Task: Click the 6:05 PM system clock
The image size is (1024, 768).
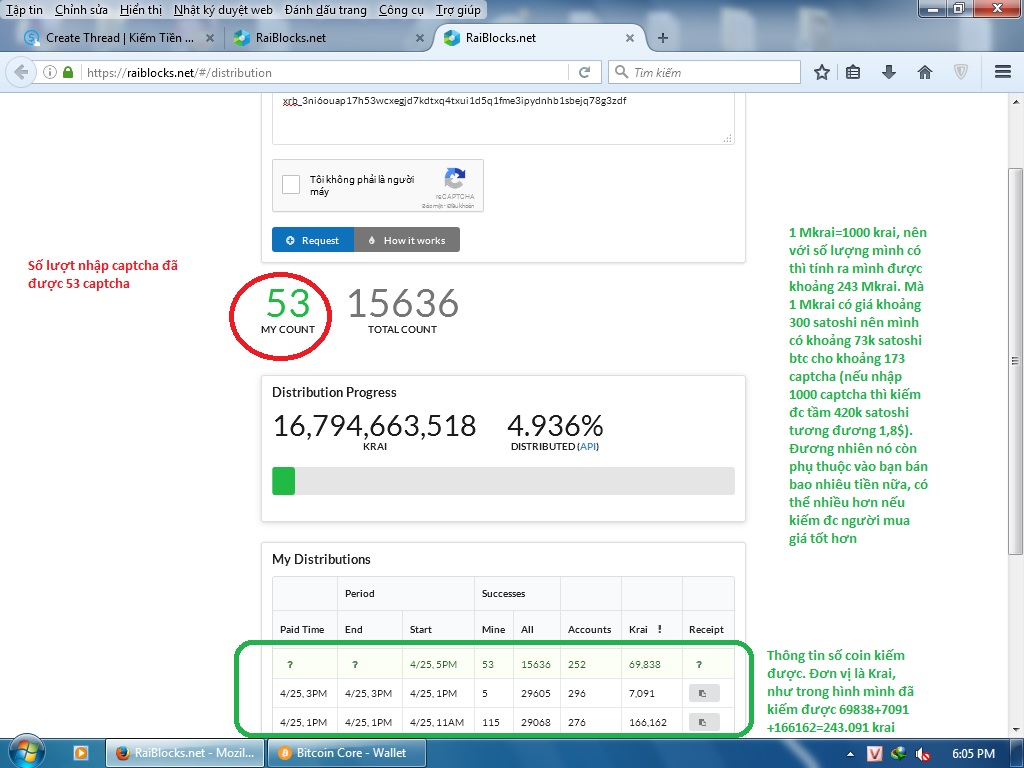Action: [973, 754]
